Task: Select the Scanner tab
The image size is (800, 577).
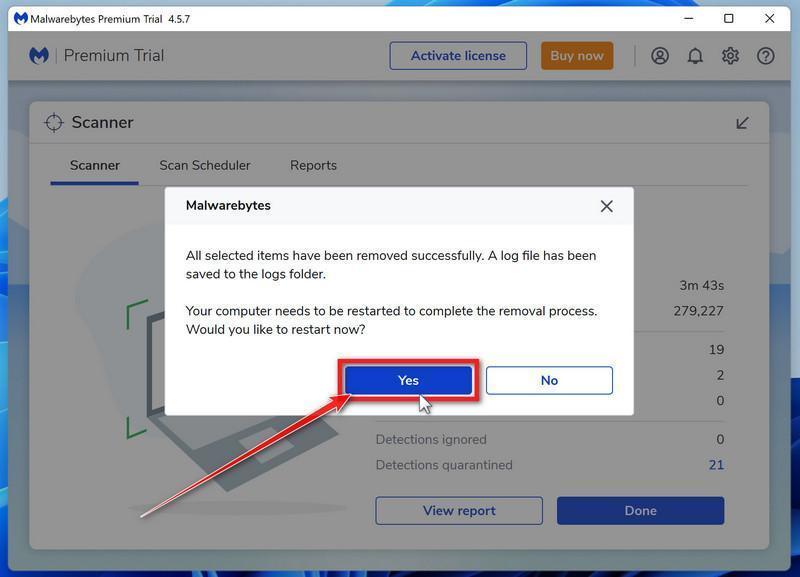Action: pyautogui.click(x=94, y=165)
